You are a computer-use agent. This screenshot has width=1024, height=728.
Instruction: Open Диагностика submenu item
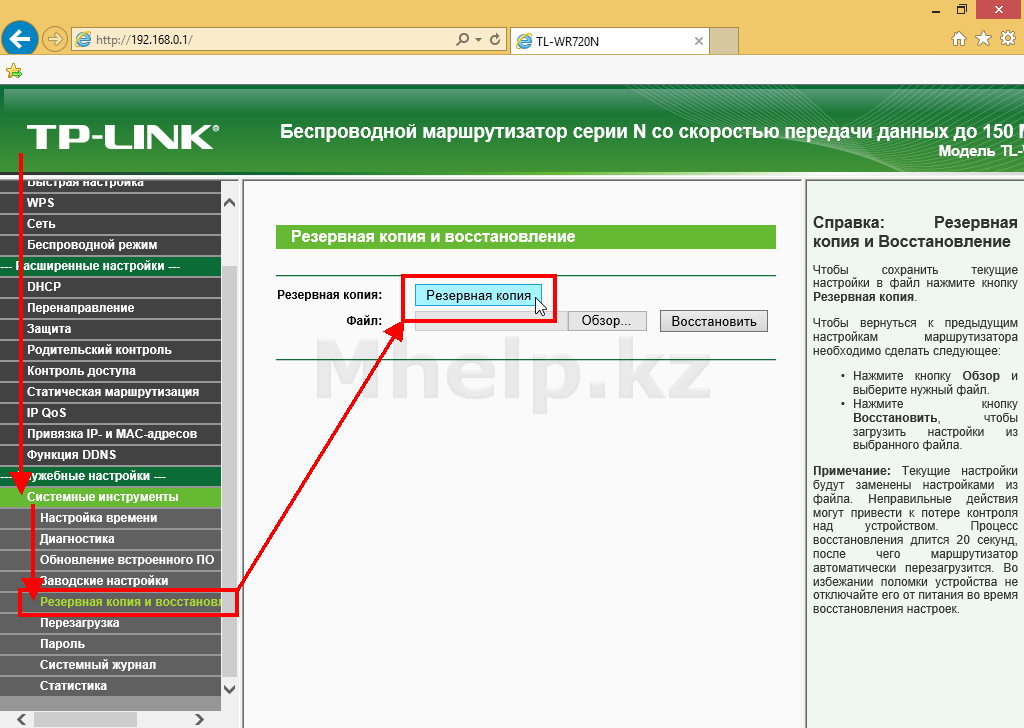point(110,539)
